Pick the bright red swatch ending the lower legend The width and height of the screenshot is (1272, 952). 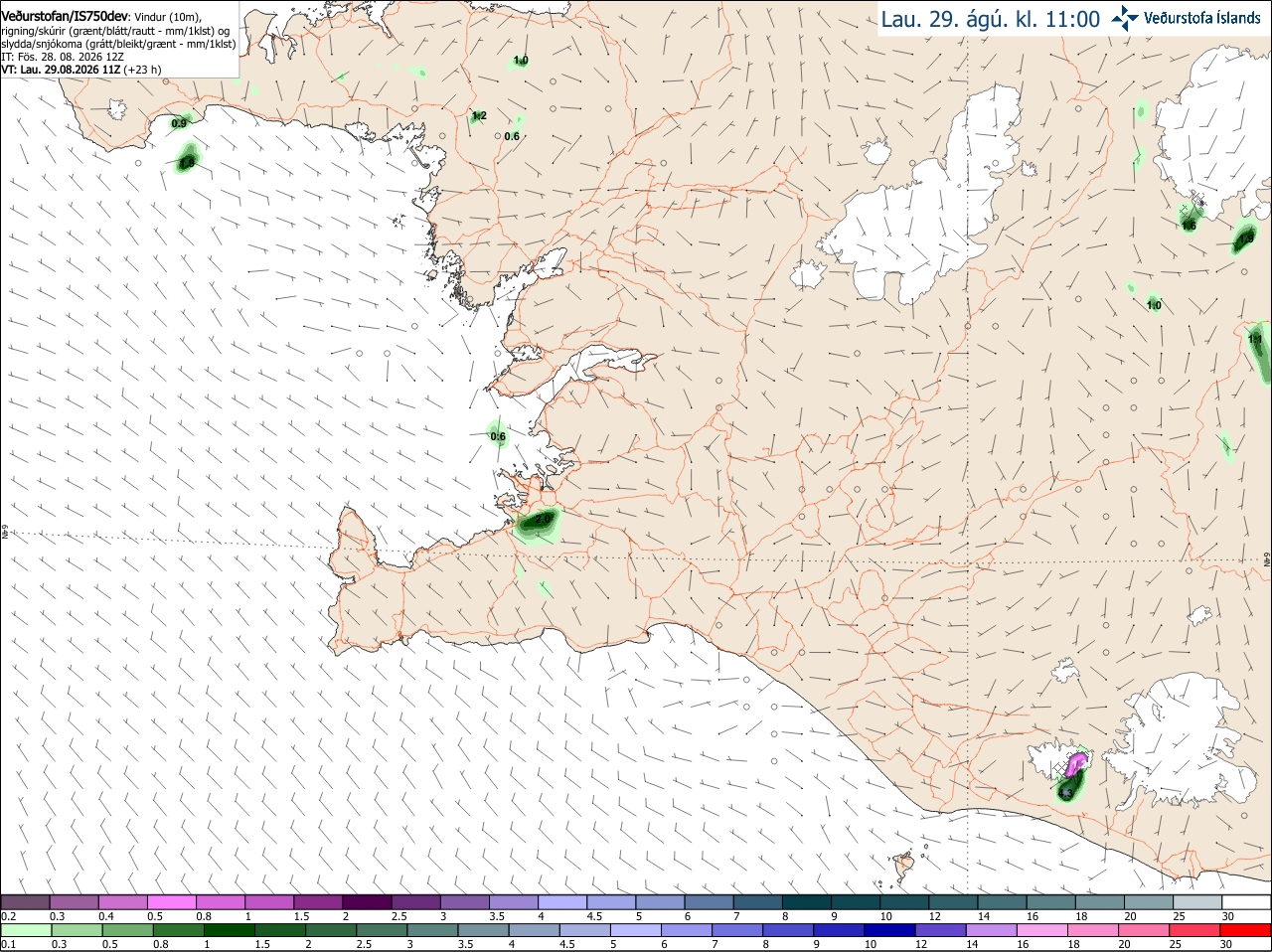(x=1246, y=929)
